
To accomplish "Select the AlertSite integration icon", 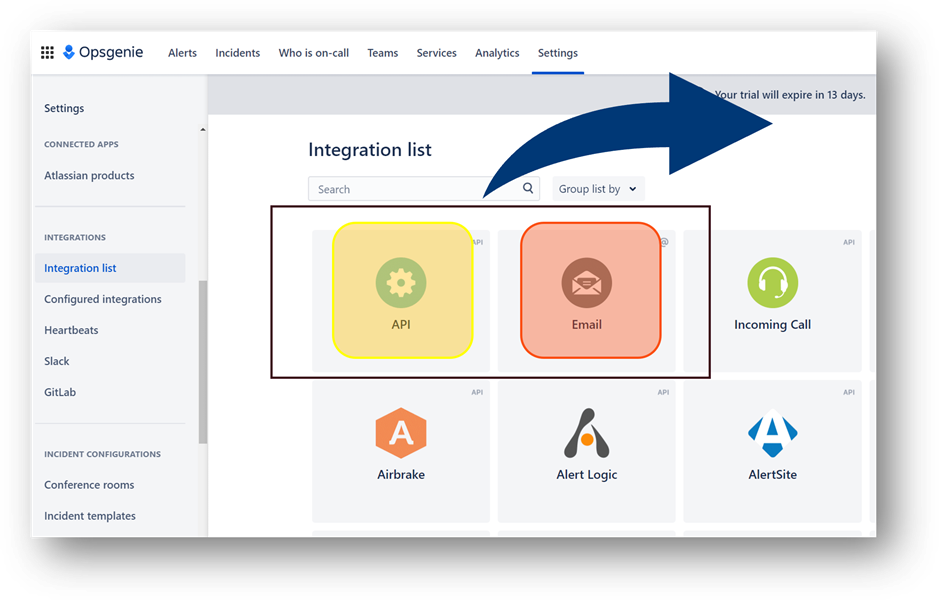I will pyautogui.click(x=773, y=433).
